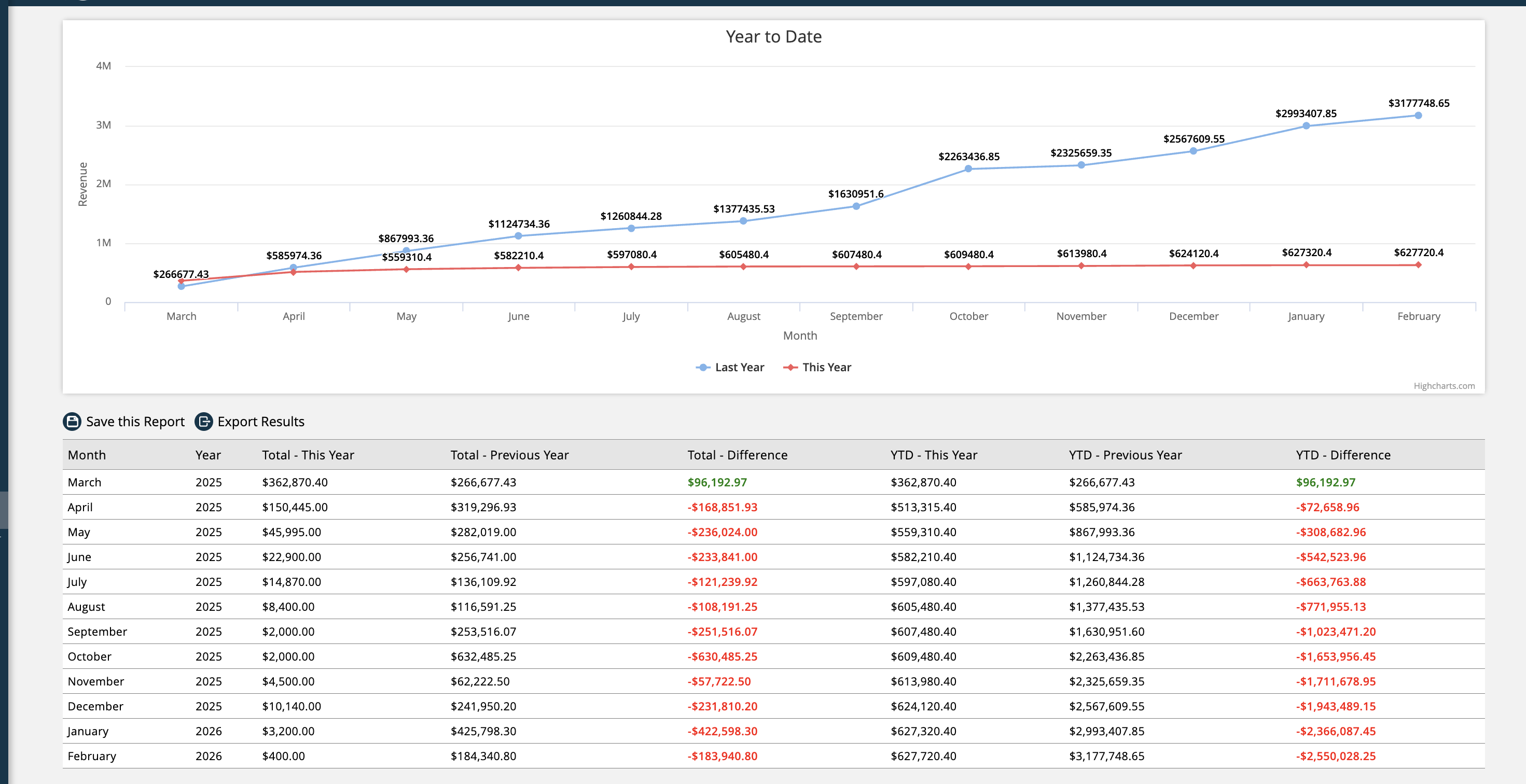Sort by Total - This Year header
The image size is (1526, 784).
[x=308, y=455]
